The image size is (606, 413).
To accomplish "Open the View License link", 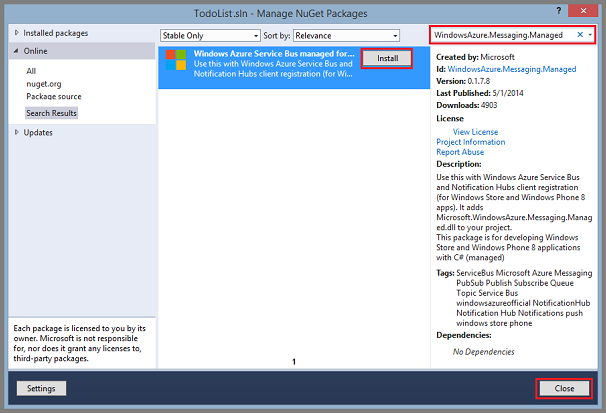I will point(475,132).
